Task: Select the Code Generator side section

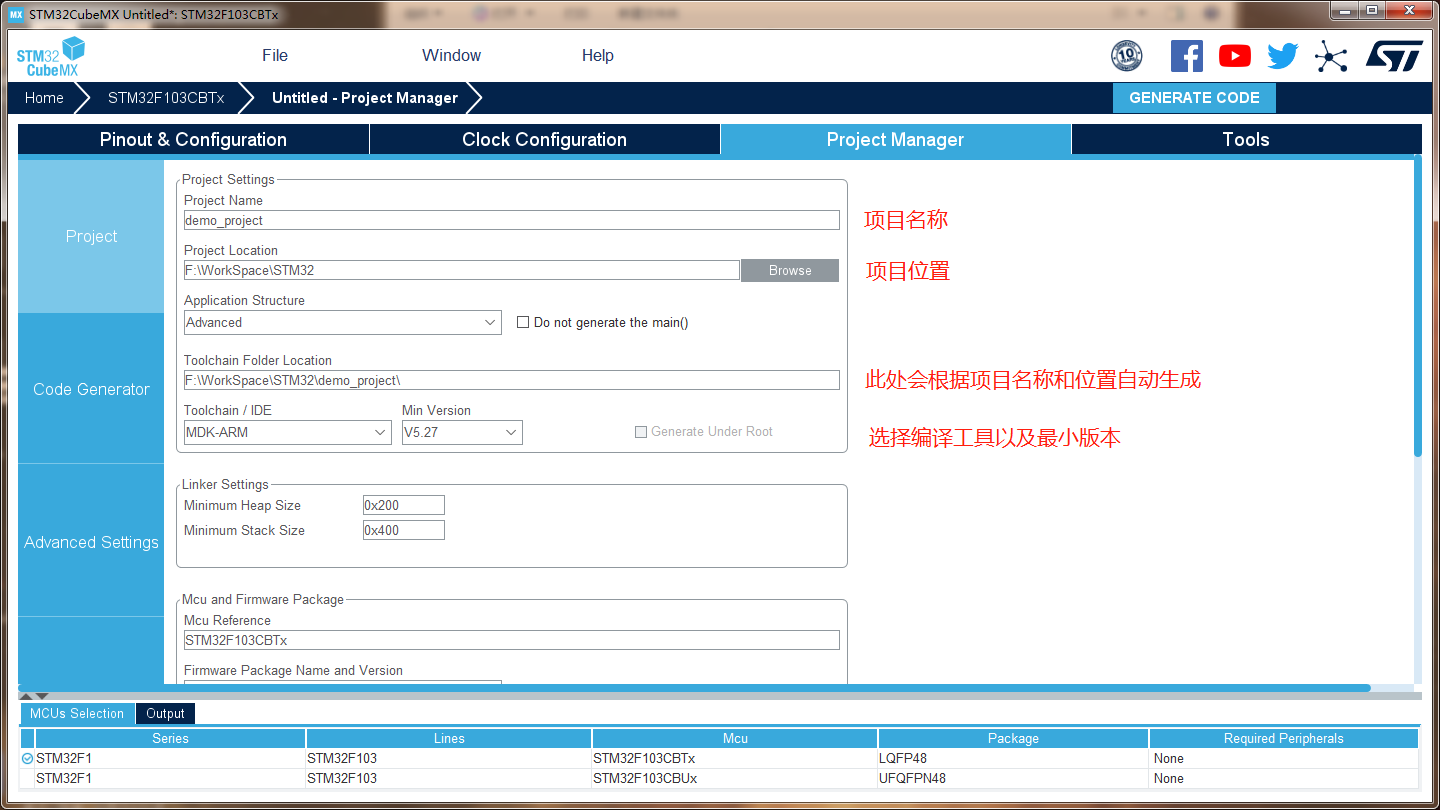Action: coord(91,389)
